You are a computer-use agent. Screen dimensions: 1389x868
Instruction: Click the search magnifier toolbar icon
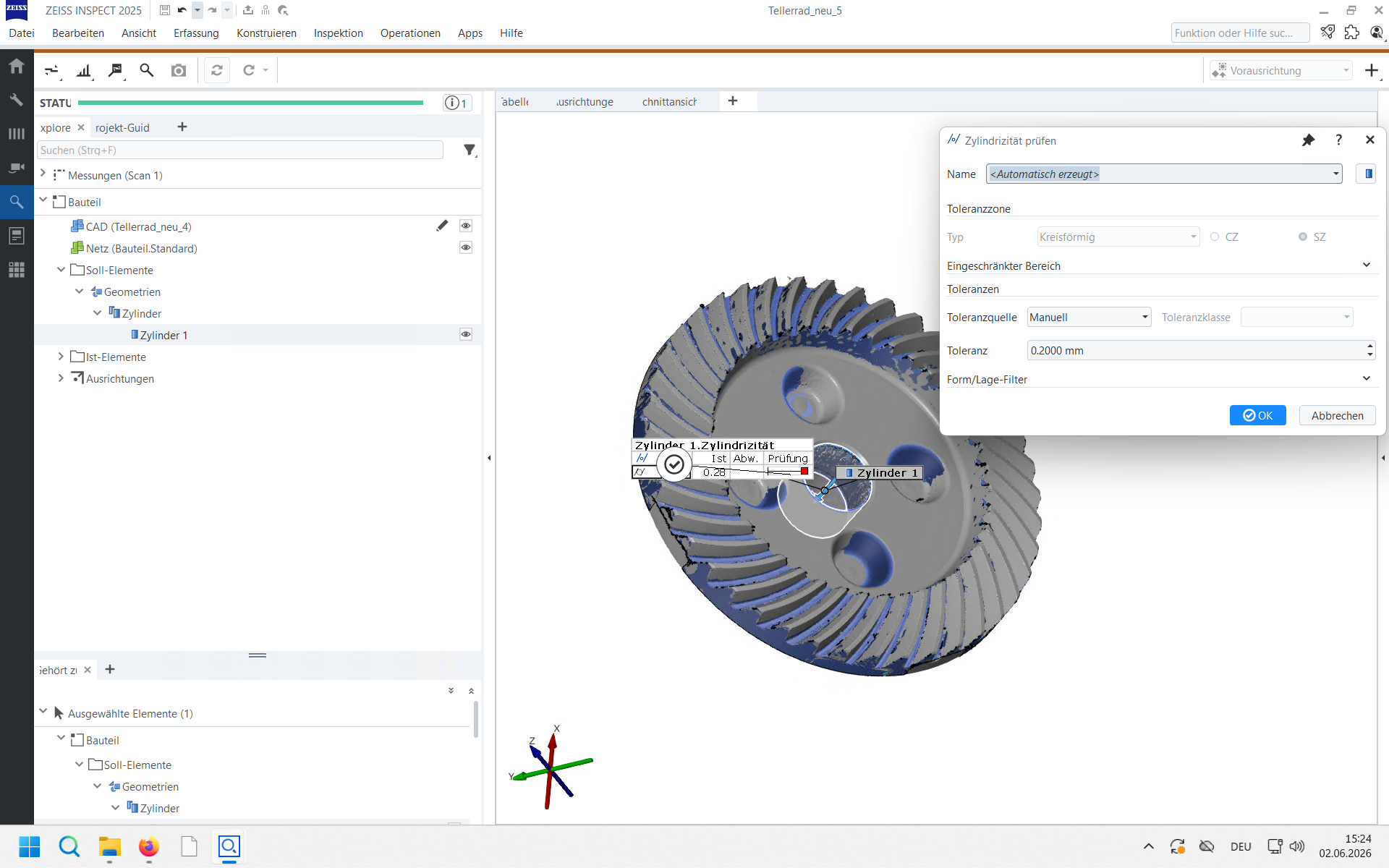[147, 70]
